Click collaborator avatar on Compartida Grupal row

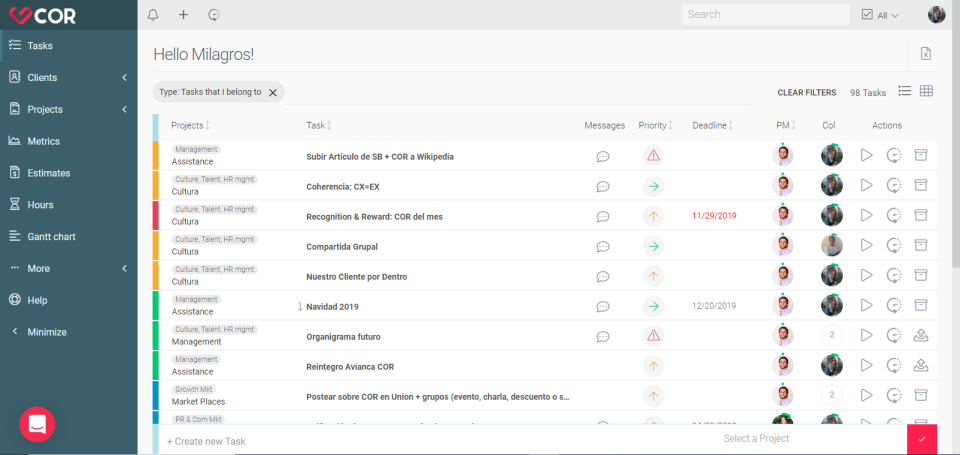831,246
